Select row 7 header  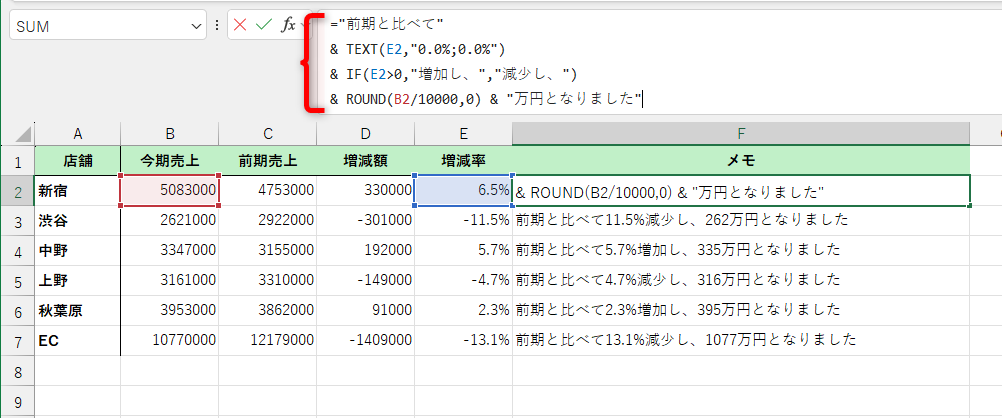point(17,341)
